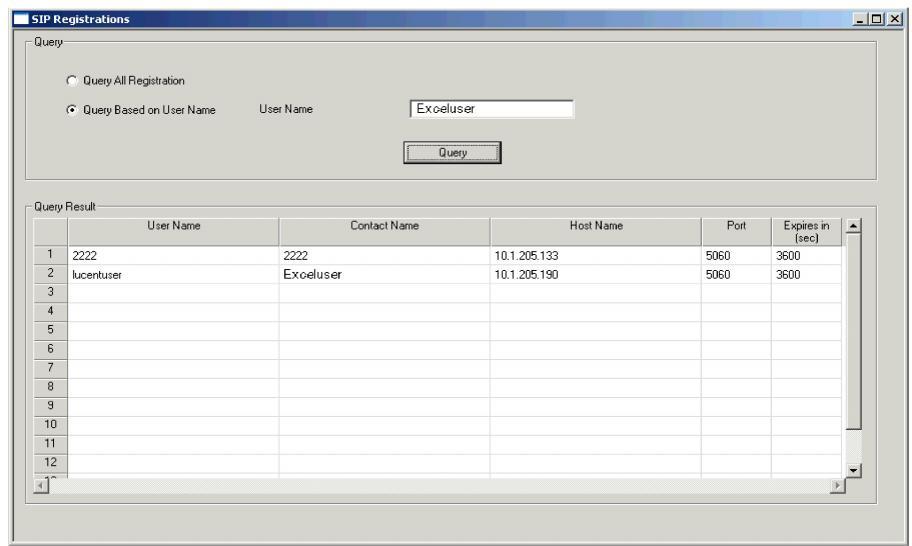Screen dimensions: 912x546
Task: Click the User Name column header
Action: coord(173,227)
